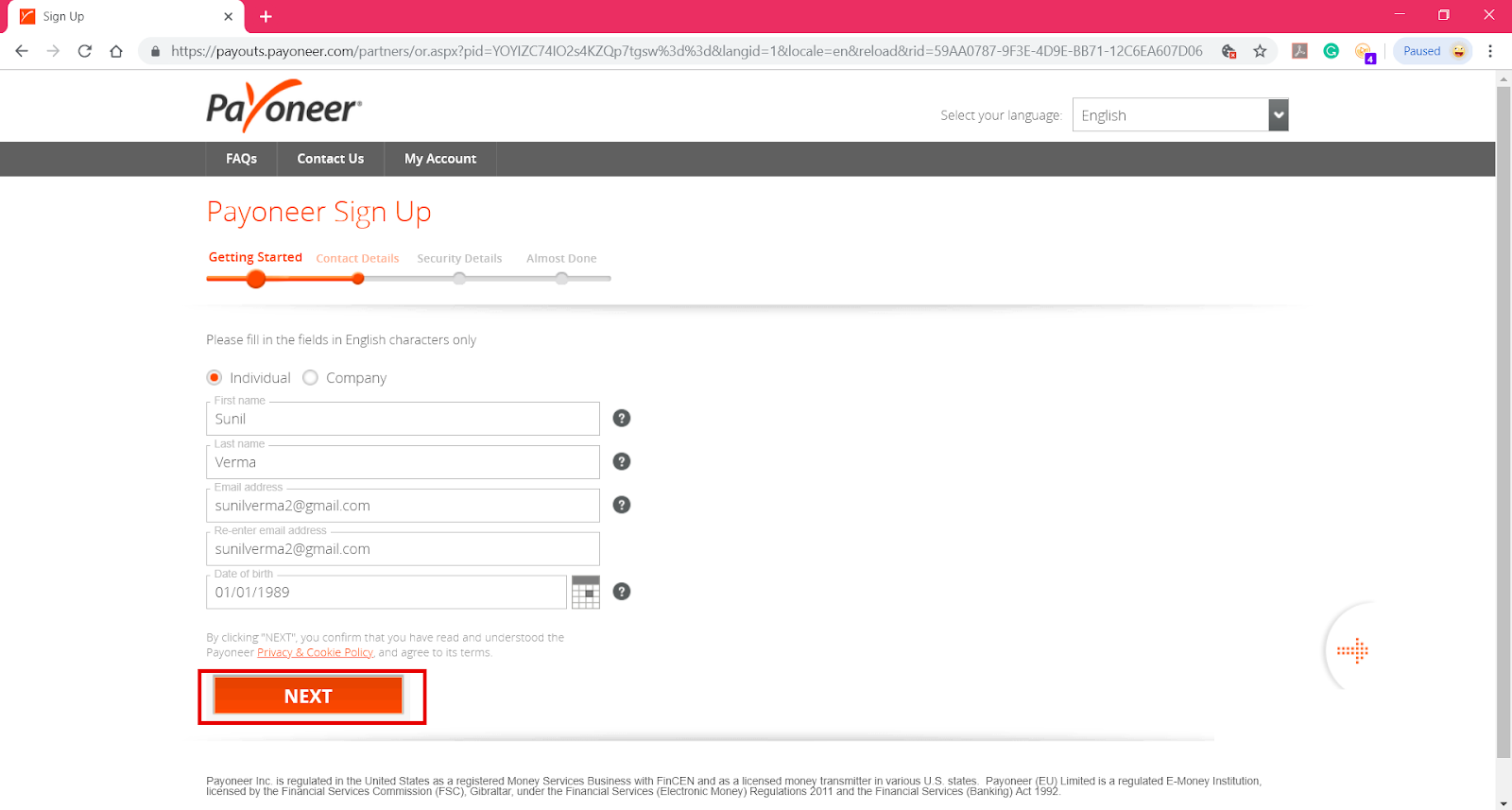Image resolution: width=1512 pixels, height=810 pixels.
Task: Open the FAQs menu item
Action: tap(241, 159)
